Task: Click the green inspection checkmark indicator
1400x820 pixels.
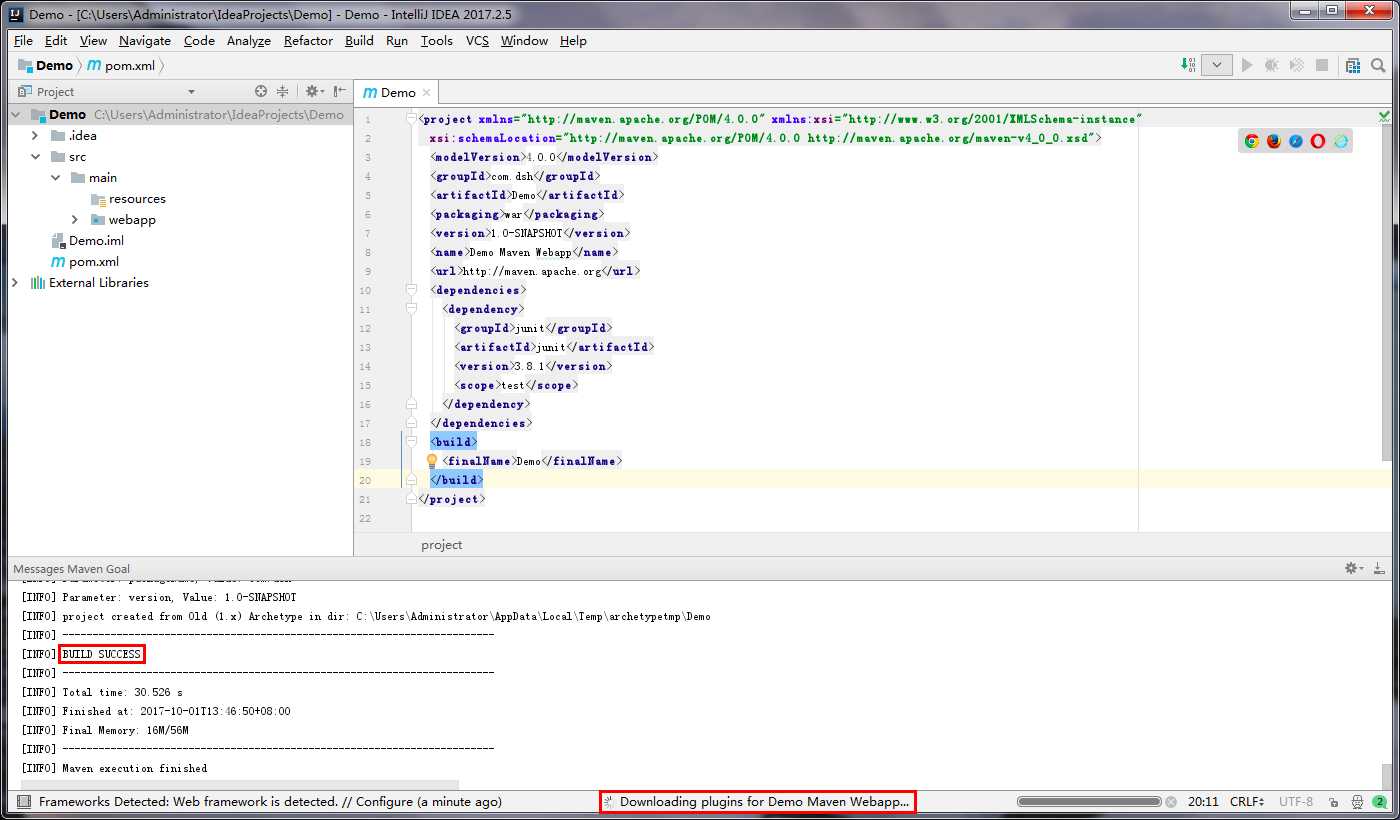Action: (1385, 117)
